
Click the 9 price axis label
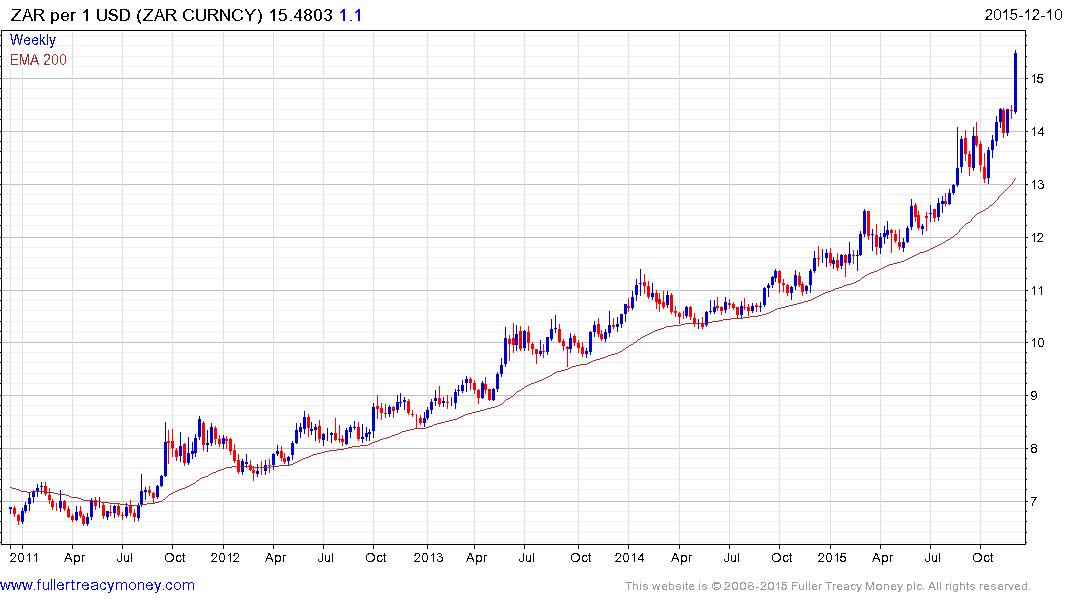tap(1034, 396)
